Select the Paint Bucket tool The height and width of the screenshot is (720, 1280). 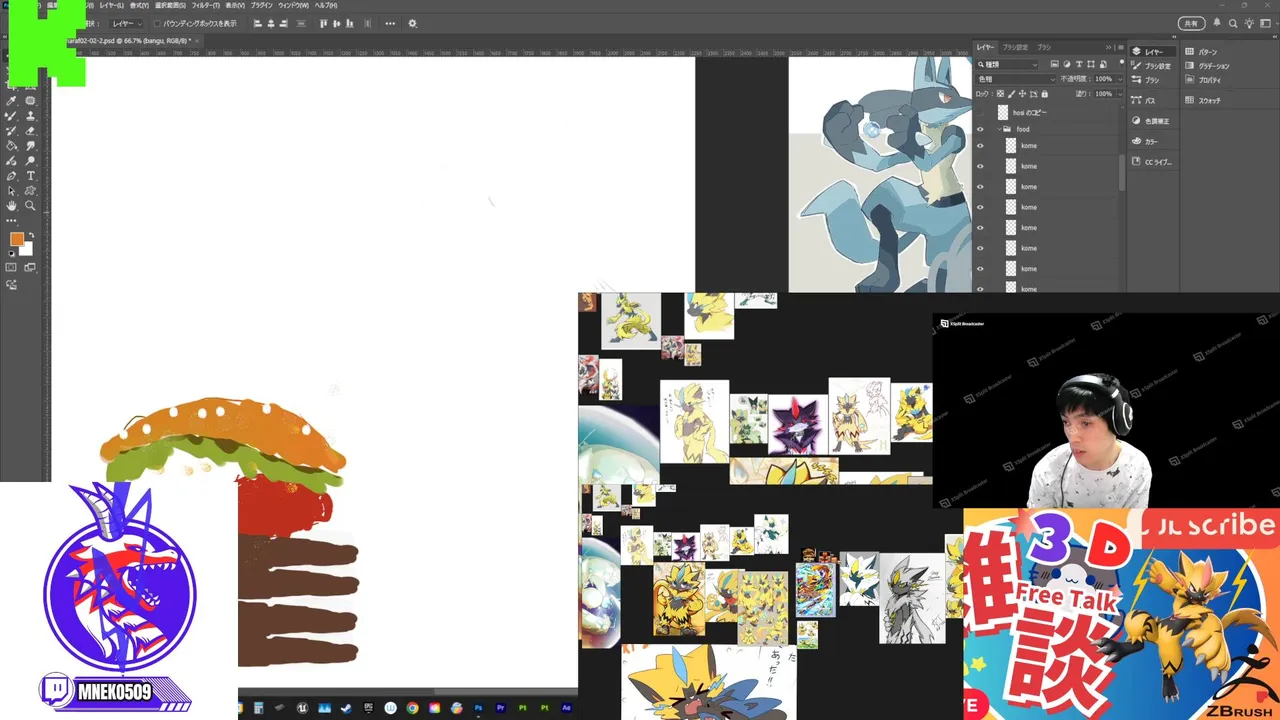pos(12,146)
